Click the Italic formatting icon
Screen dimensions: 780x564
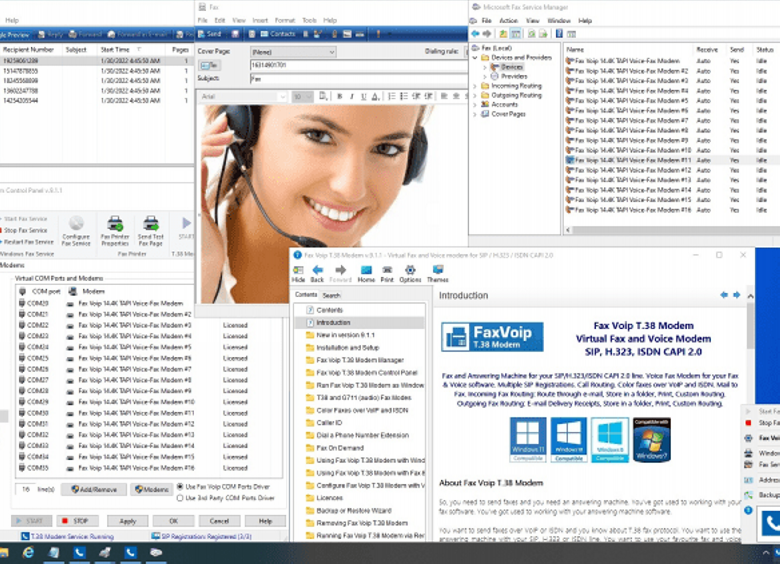[352, 96]
